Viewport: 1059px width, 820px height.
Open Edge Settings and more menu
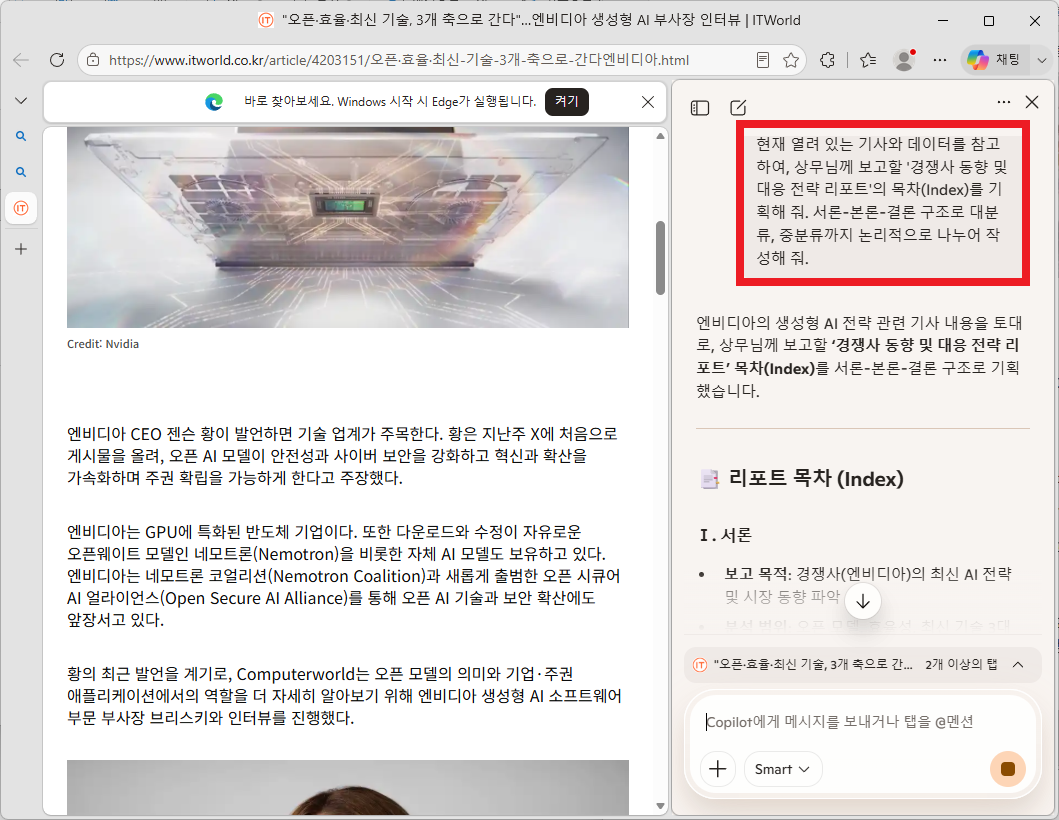(x=939, y=60)
